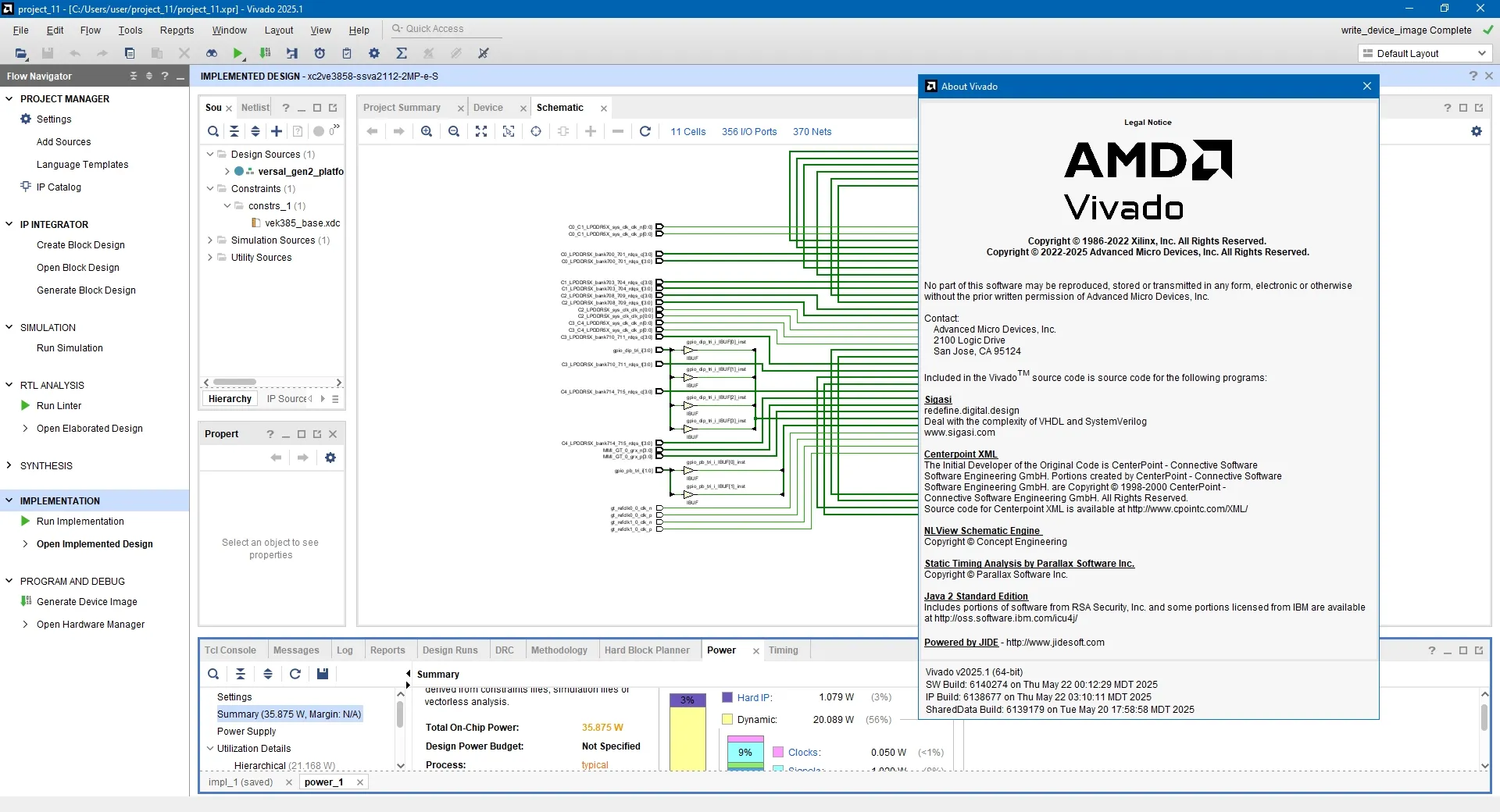
Task: Open the Tools menu
Action: tap(130, 30)
